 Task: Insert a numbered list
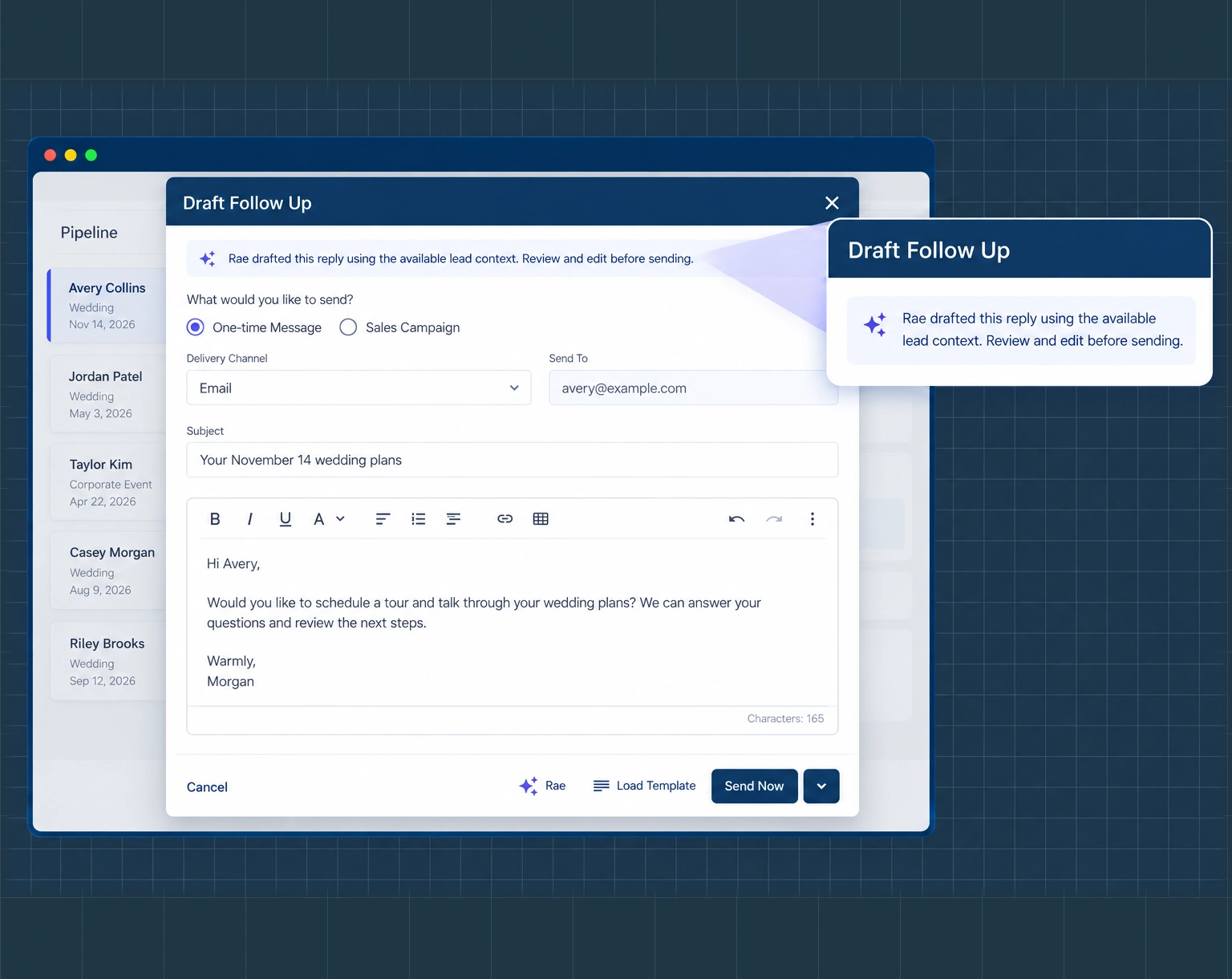(x=418, y=519)
